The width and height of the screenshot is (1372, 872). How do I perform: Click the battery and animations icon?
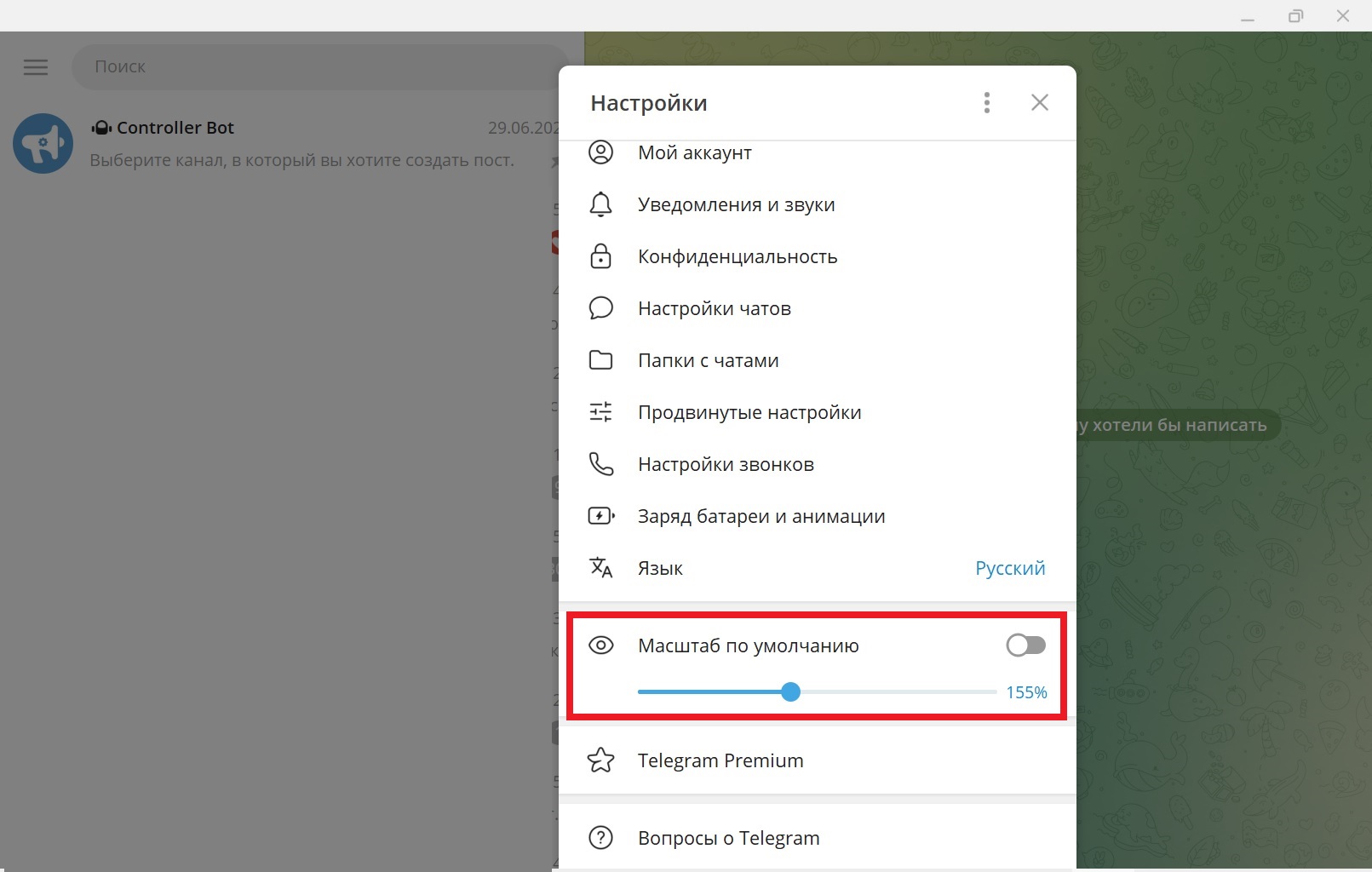(601, 516)
